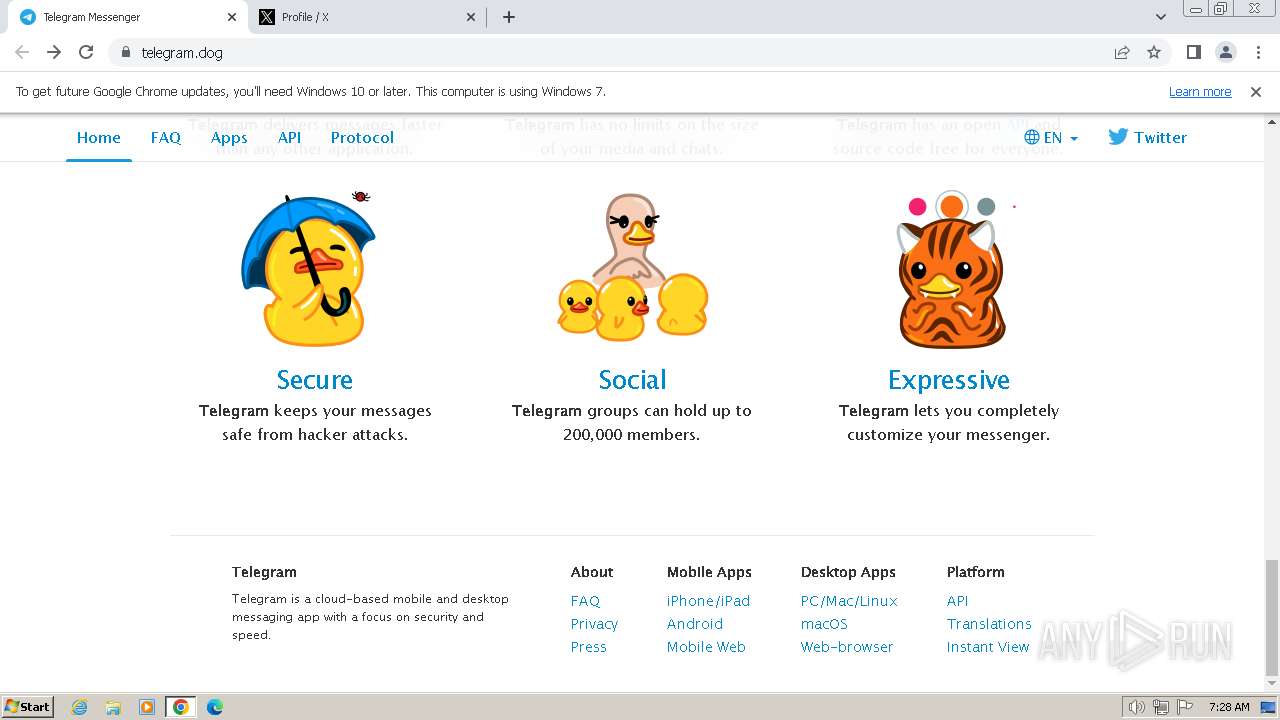Close the Telegram Messenger tab
This screenshot has height=720, width=1280.
tap(232, 17)
